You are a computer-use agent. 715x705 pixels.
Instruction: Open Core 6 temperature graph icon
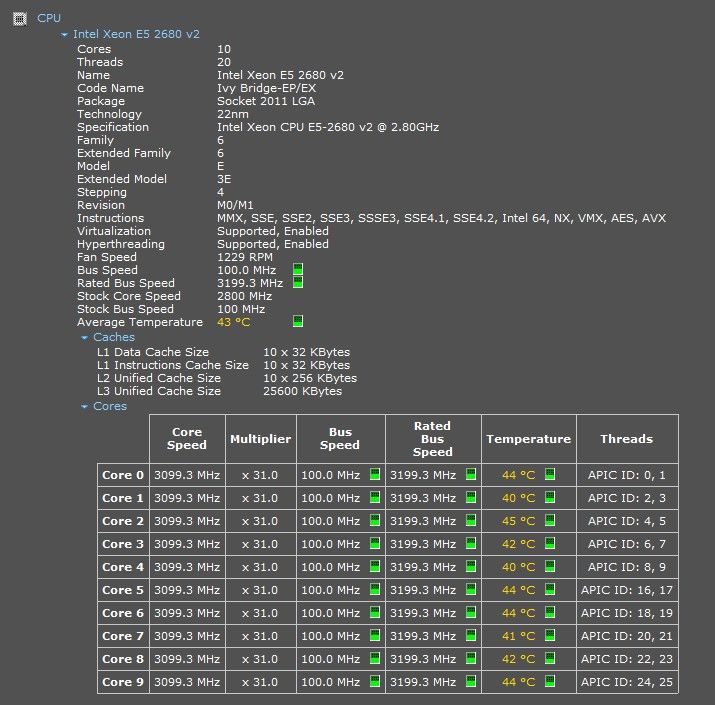coord(550,612)
